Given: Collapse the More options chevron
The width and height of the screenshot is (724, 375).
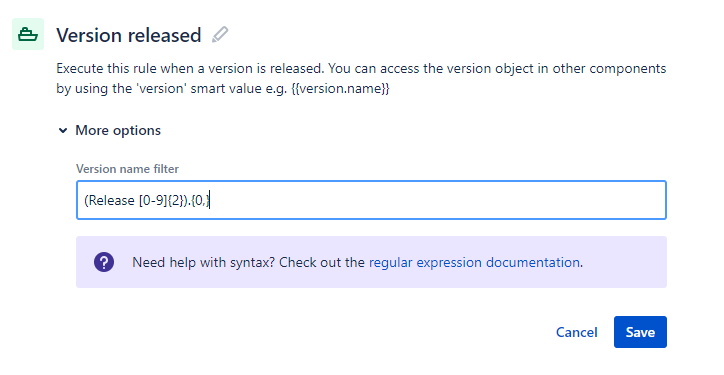Looking at the screenshot, I should coord(63,131).
